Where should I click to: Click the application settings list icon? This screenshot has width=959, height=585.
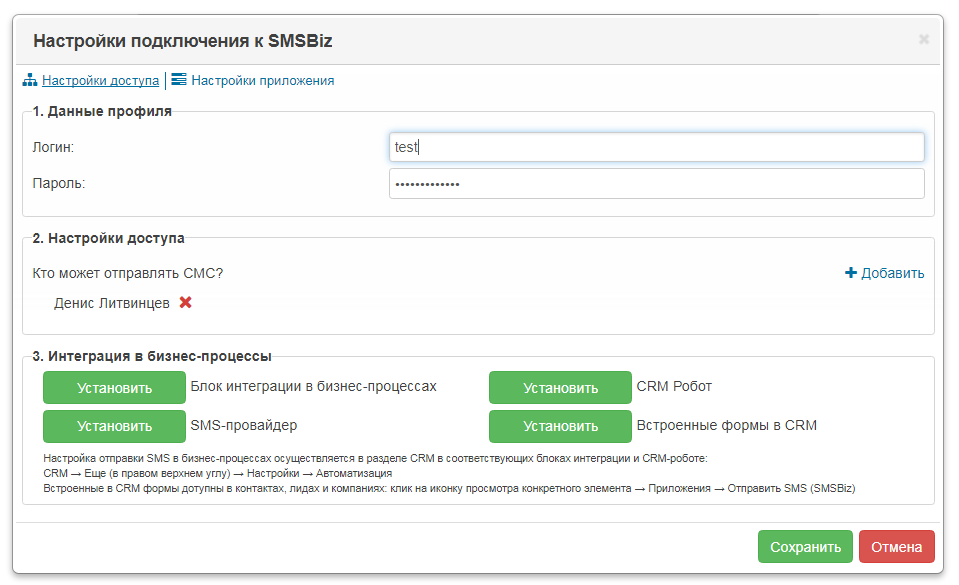[x=179, y=80]
